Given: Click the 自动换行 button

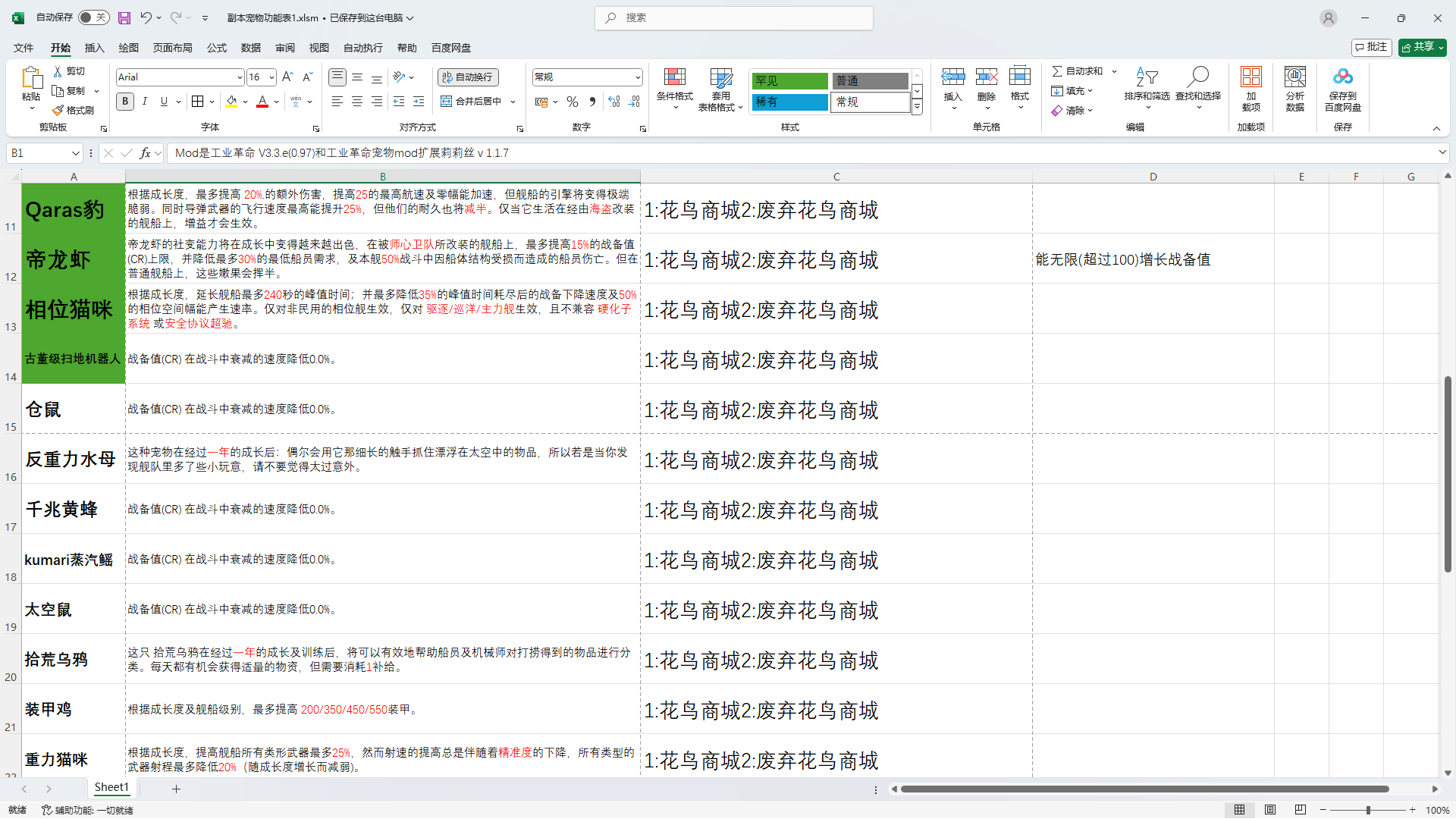Looking at the screenshot, I should [x=467, y=77].
